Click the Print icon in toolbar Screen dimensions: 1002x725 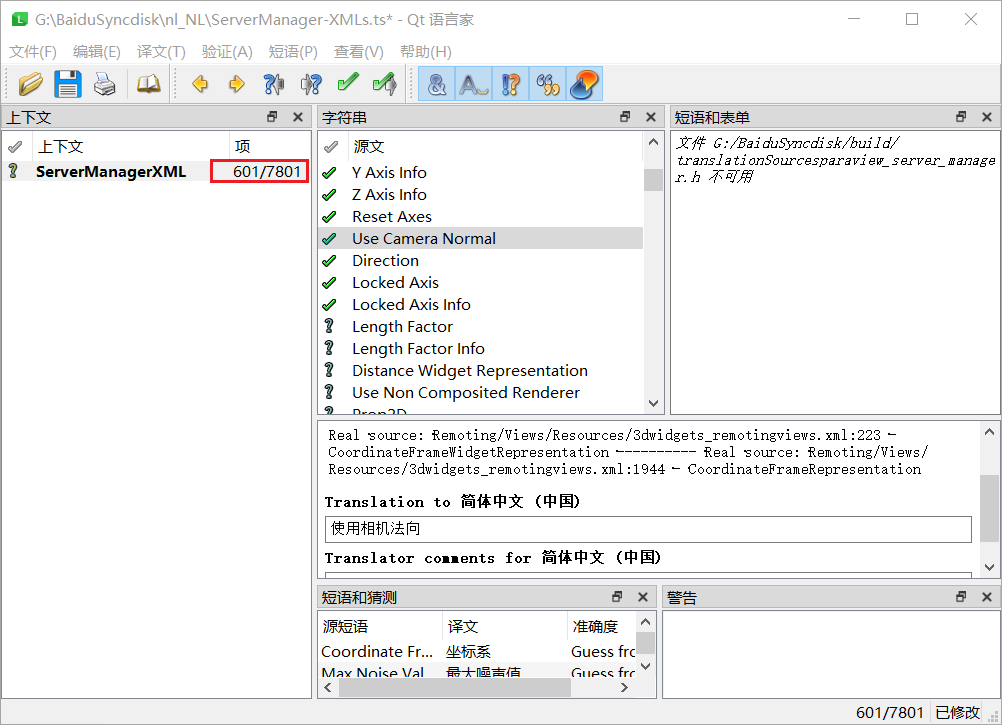pos(105,84)
